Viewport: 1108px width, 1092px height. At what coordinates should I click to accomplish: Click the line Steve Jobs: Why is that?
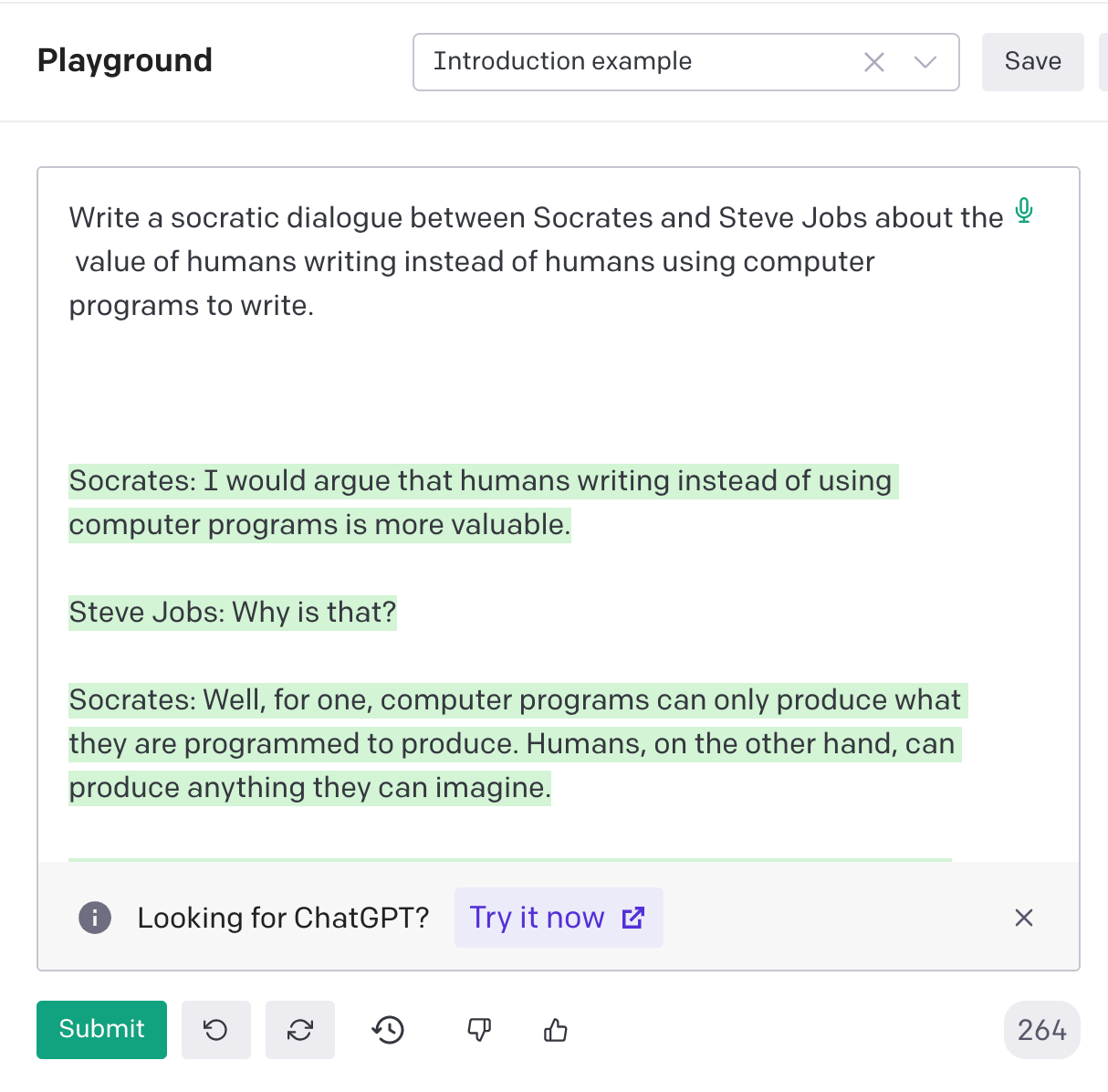233,612
